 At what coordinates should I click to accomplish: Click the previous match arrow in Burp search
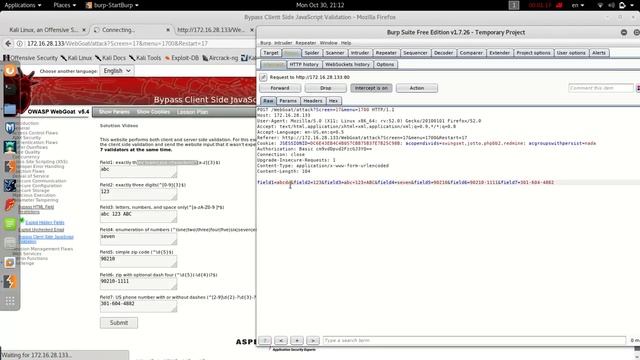click(281, 340)
